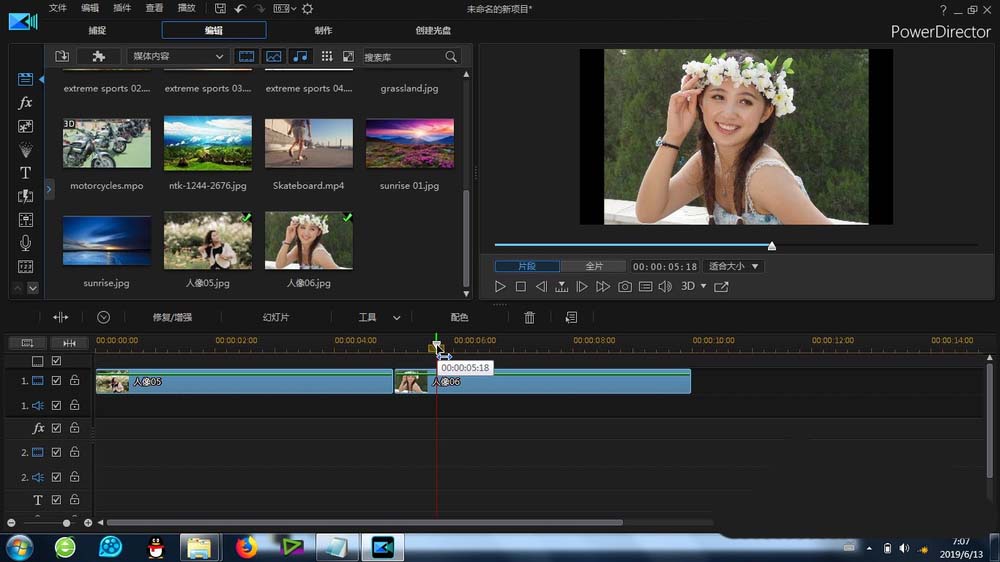This screenshot has width=1000, height=562.
Task: Click the puzzle-piece plugin icon in library
Action: point(98,57)
